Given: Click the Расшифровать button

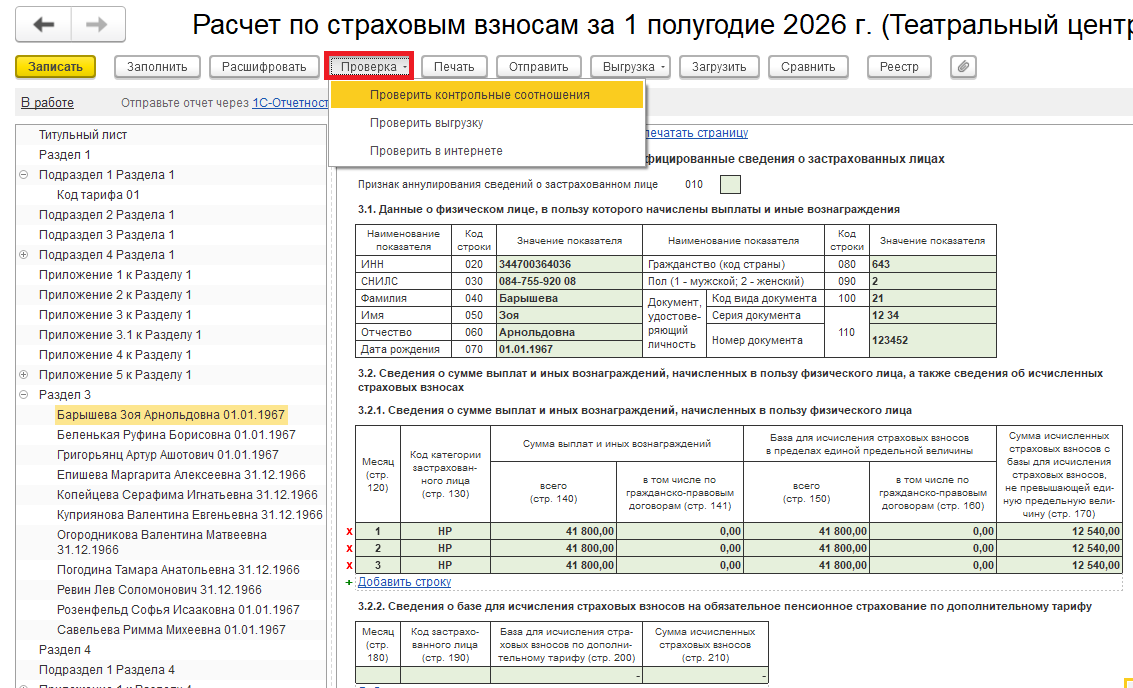Looking at the screenshot, I should (264, 66).
